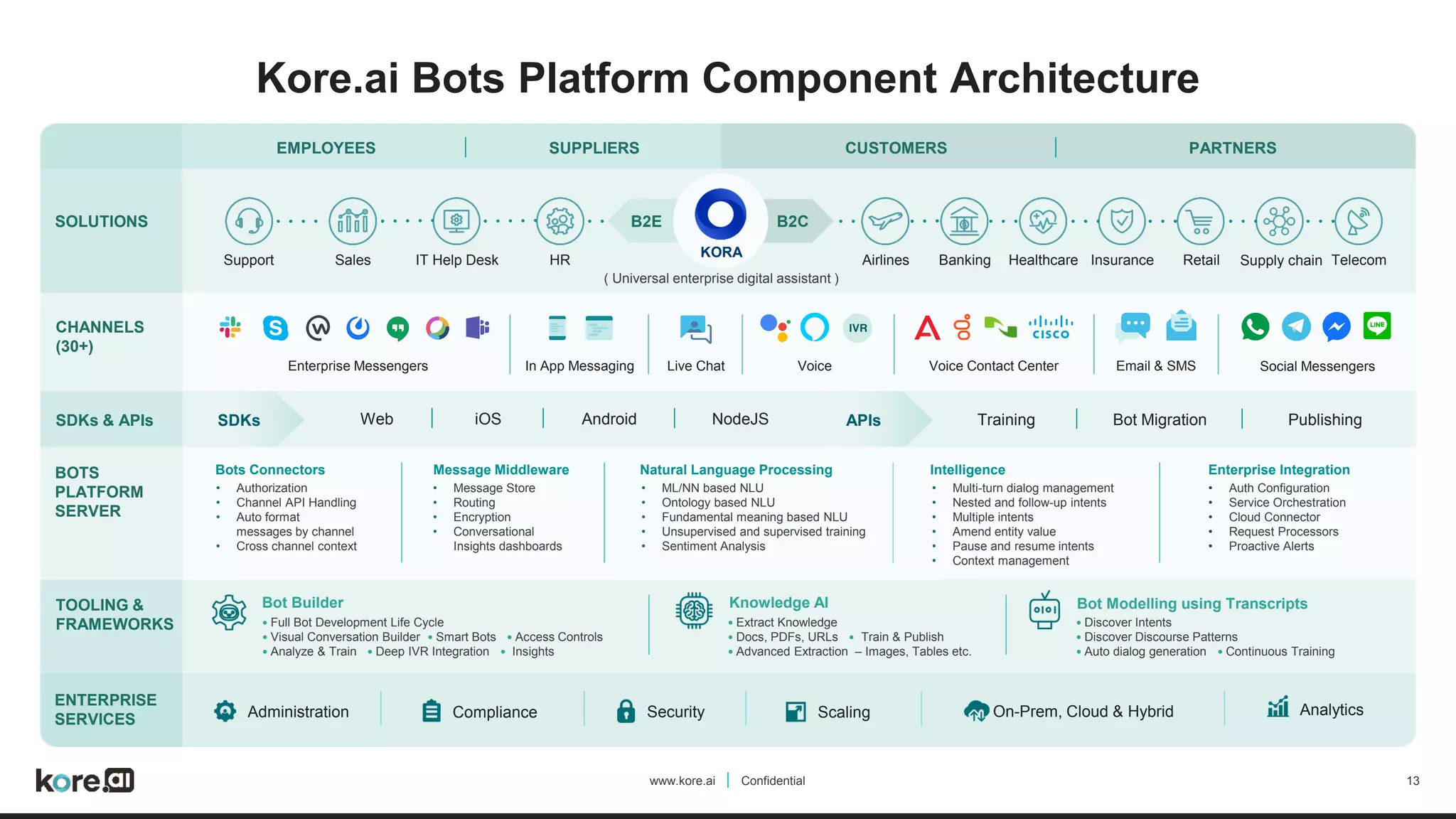Click the kore.ai footer logo

85,780
